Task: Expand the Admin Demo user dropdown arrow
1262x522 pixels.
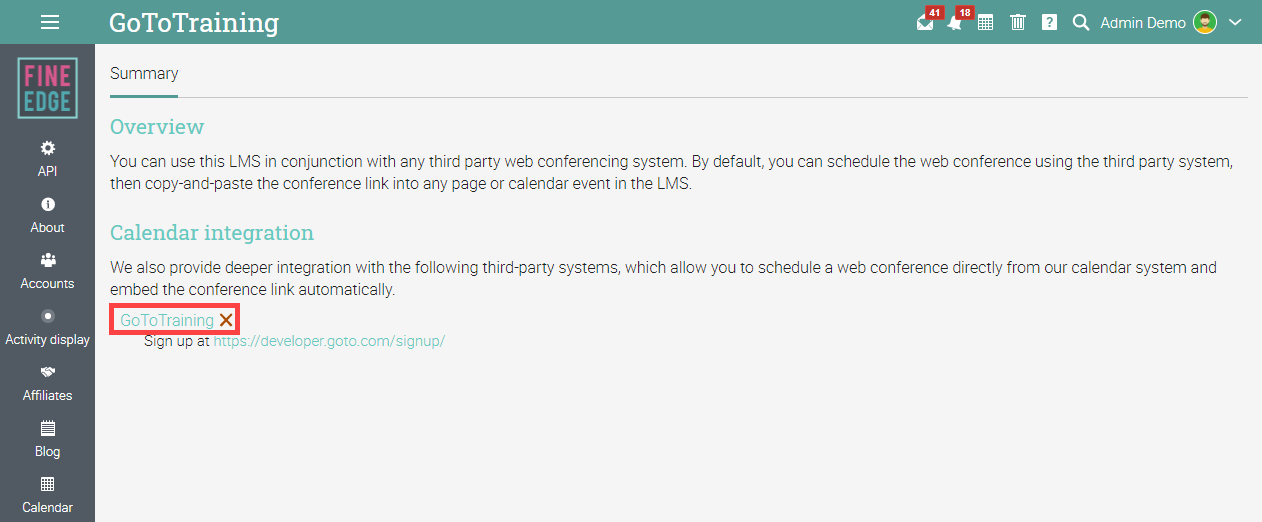Action: 1235,22
